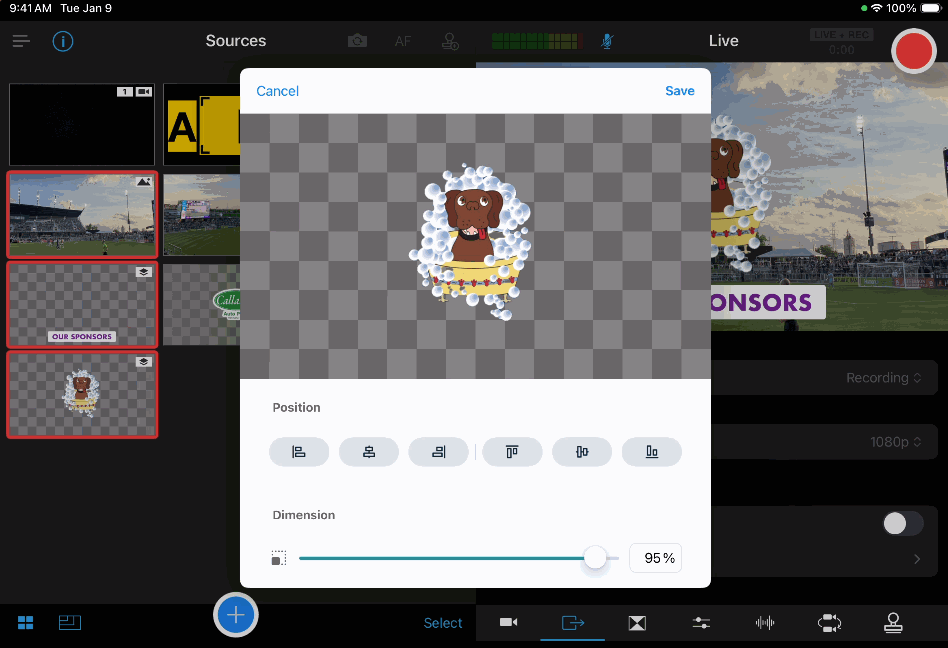Click the Dimension slider handle
The height and width of the screenshot is (648, 948).
tap(595, 558)
